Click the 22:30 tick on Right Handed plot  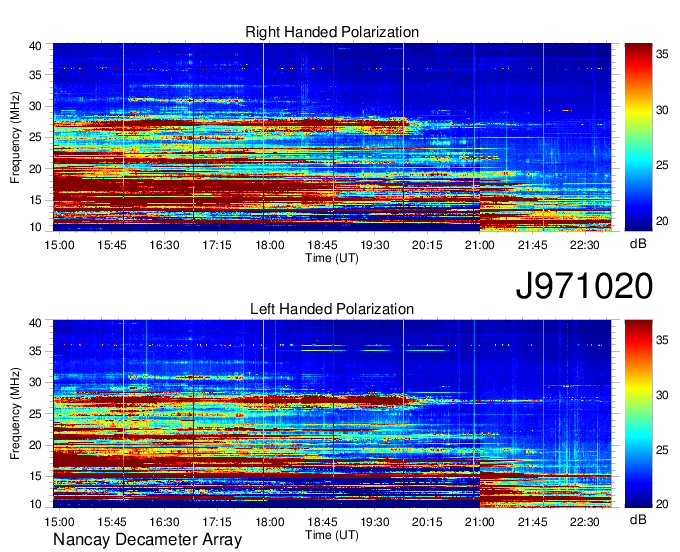[x=585, y=245]
